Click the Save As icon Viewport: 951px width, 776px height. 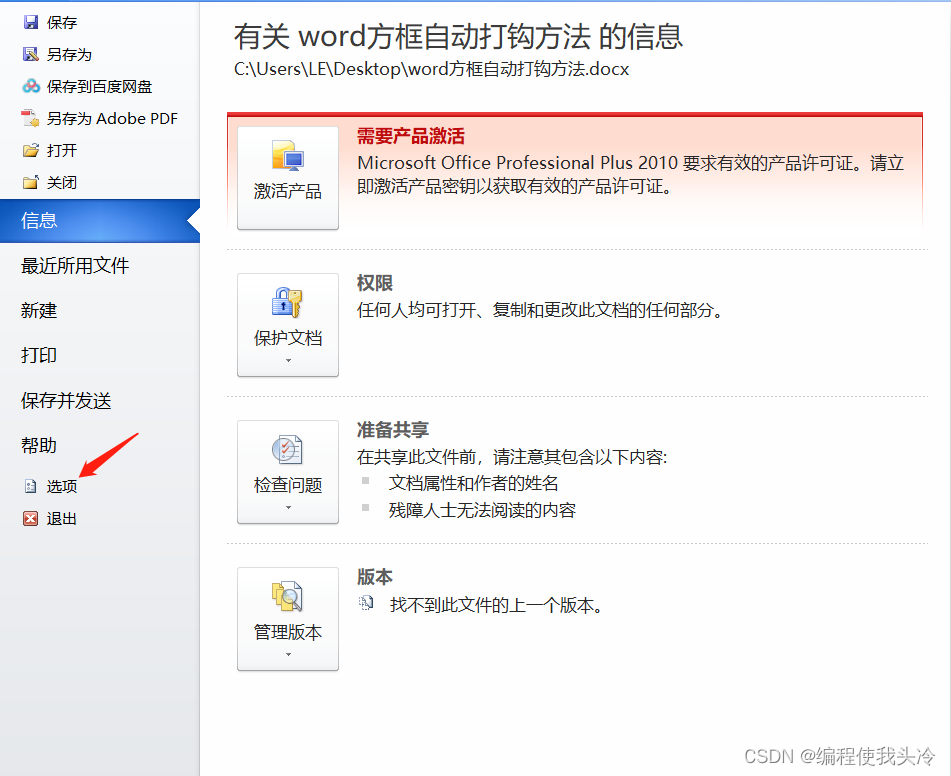(x=30, y=55)
